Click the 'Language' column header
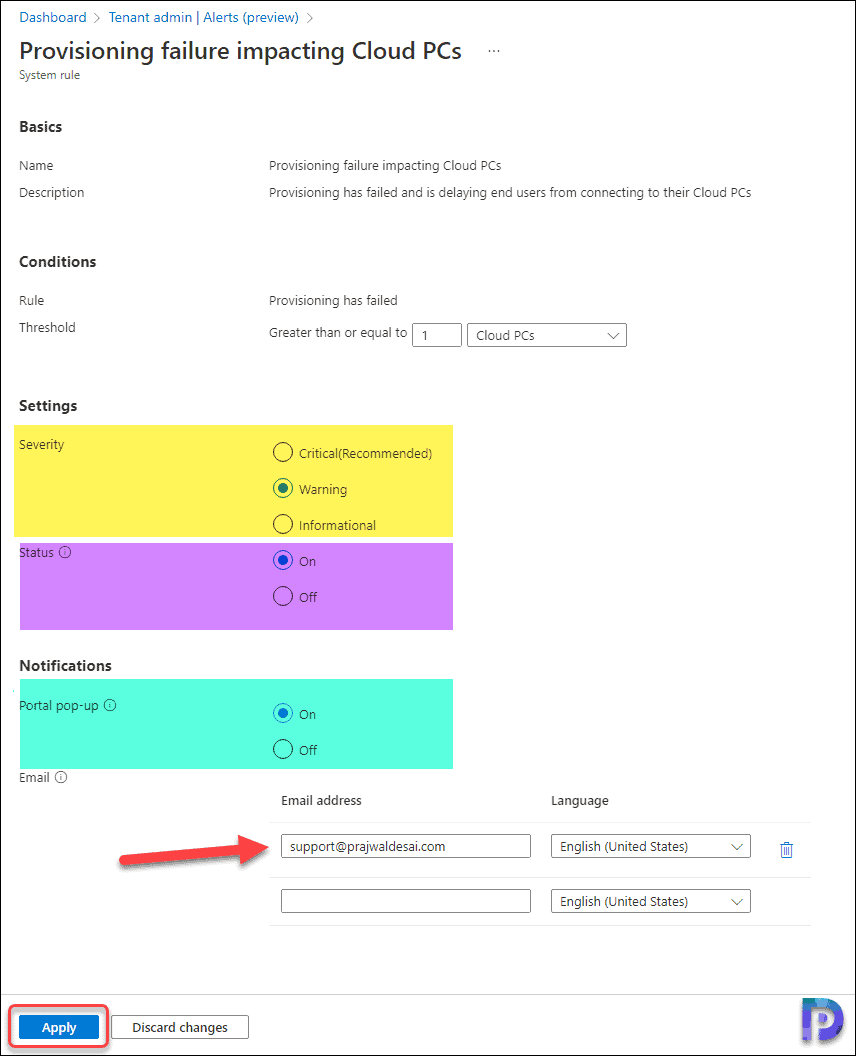The image size is (856, 1056). point(580,801)
